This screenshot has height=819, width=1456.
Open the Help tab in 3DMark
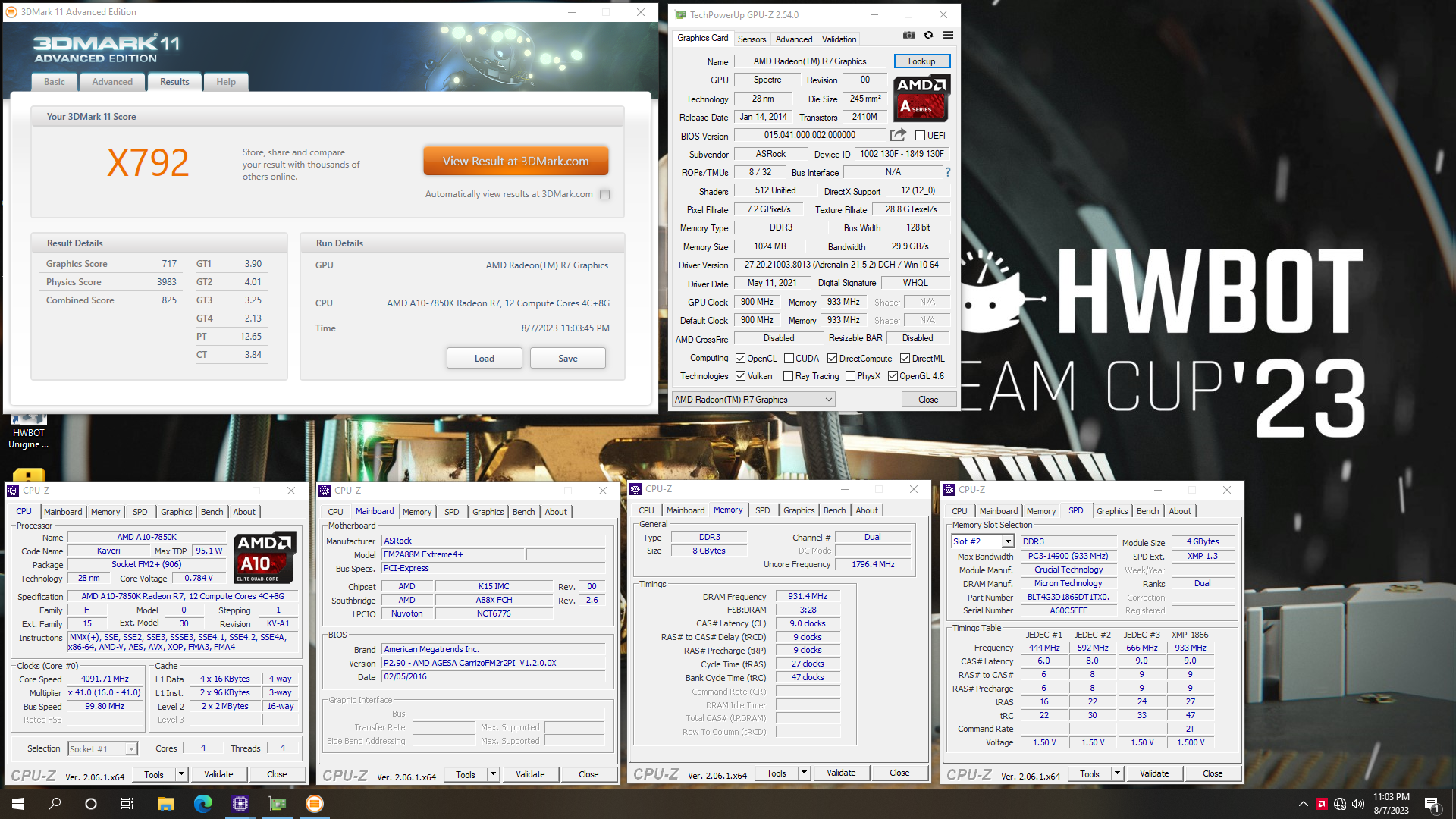point(226,82)
